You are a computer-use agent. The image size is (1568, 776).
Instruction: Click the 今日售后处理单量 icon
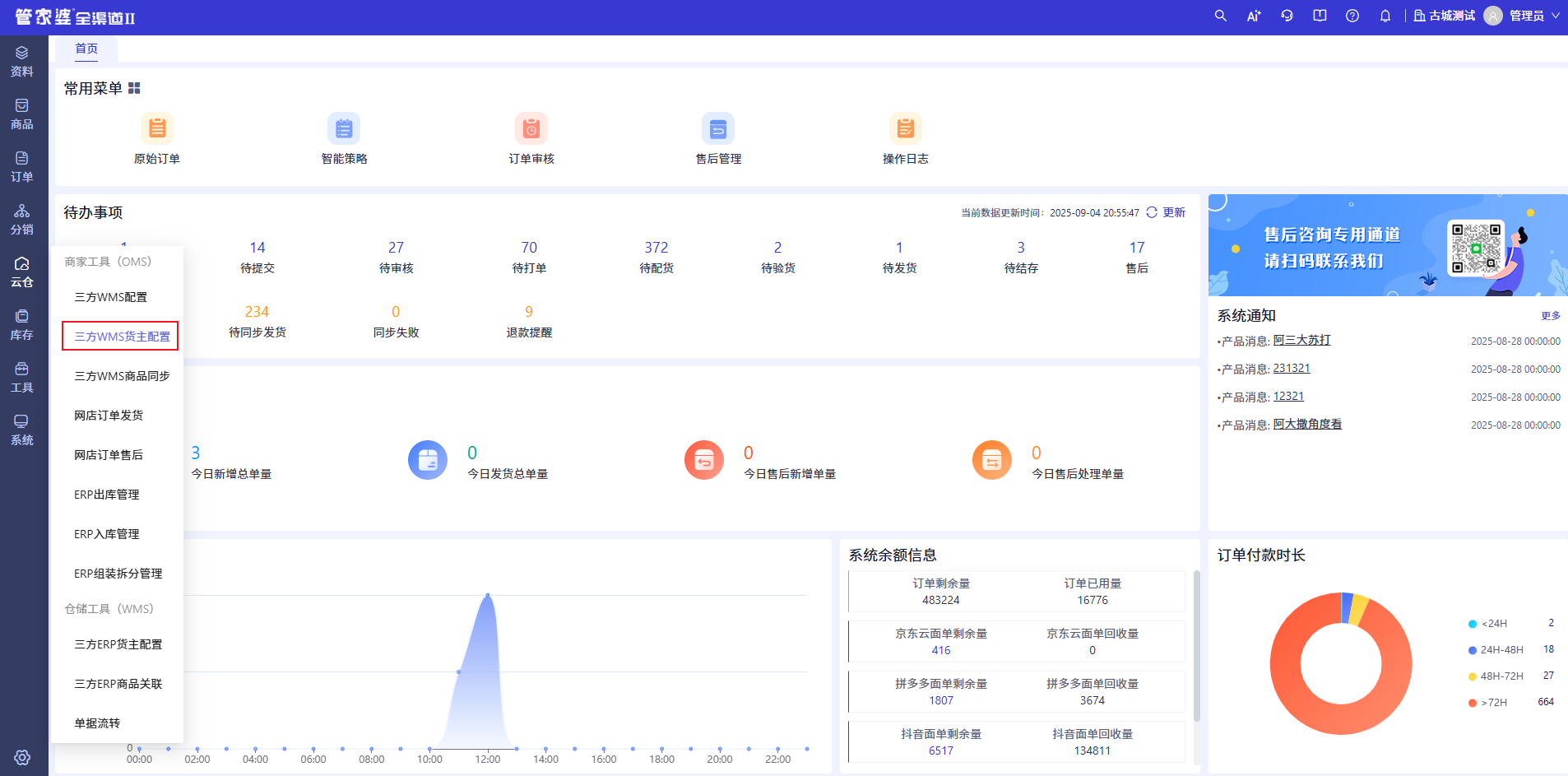click(992, 460)
